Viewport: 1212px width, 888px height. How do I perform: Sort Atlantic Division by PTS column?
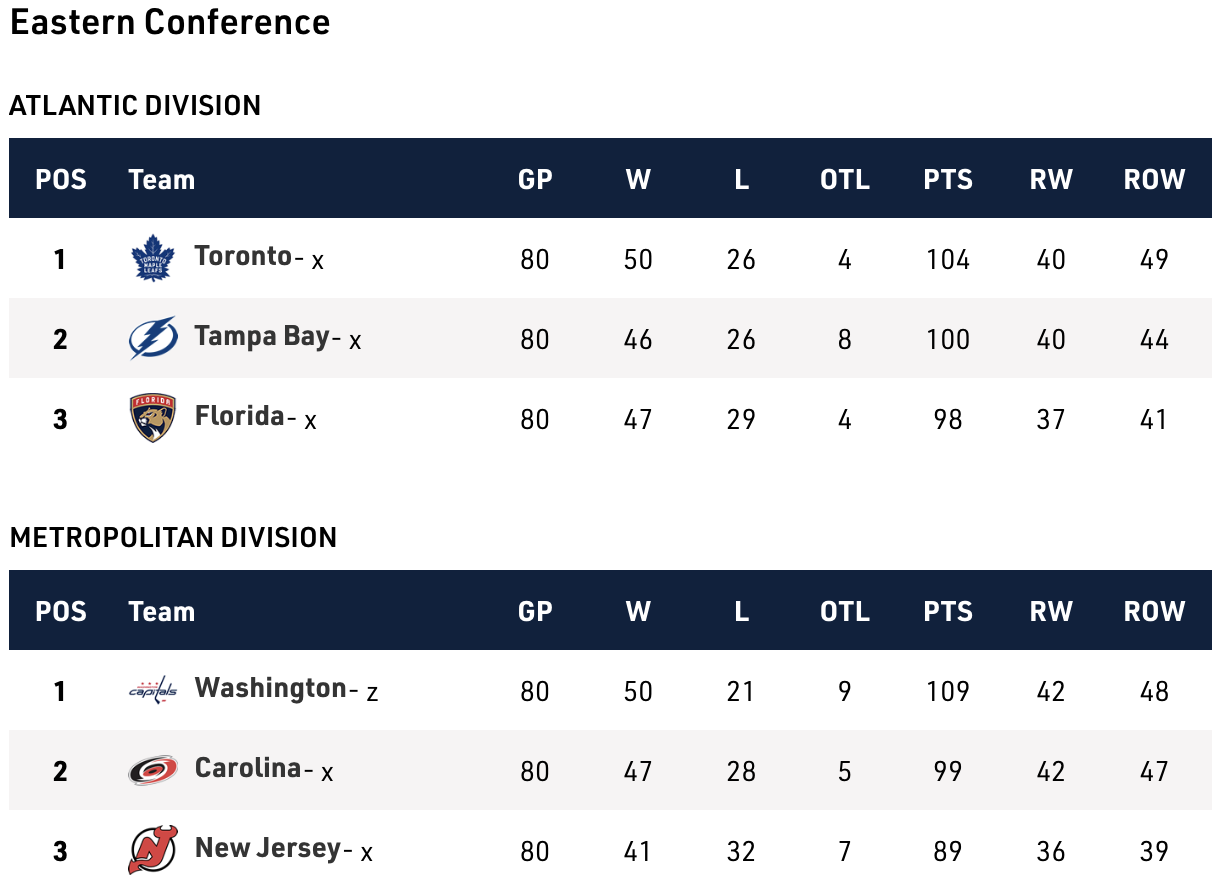[948, 180]
